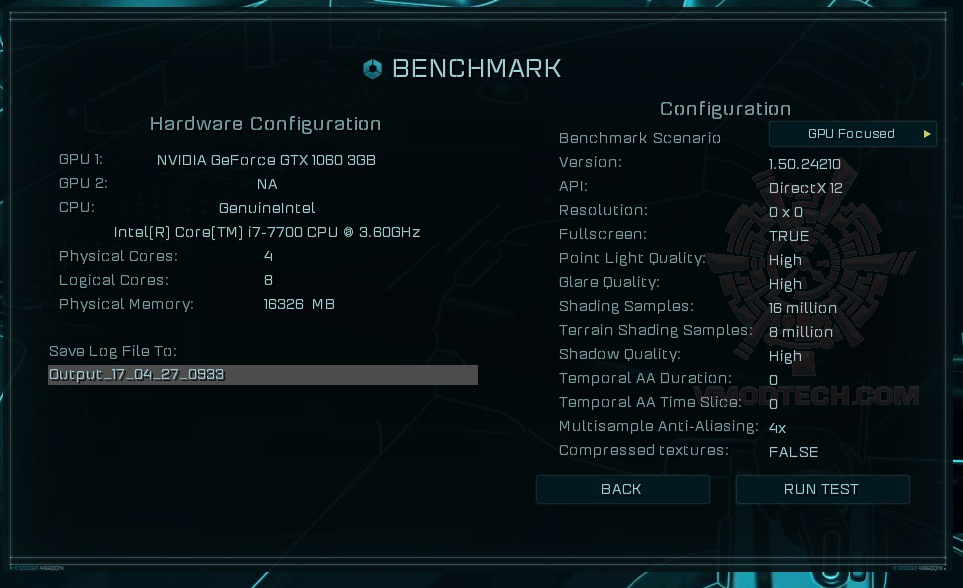The height and width of the screenshot is (588, 963).
Task: Select the Multisample Anti-Aliasing 4x value
Action: tap(777, 427)
